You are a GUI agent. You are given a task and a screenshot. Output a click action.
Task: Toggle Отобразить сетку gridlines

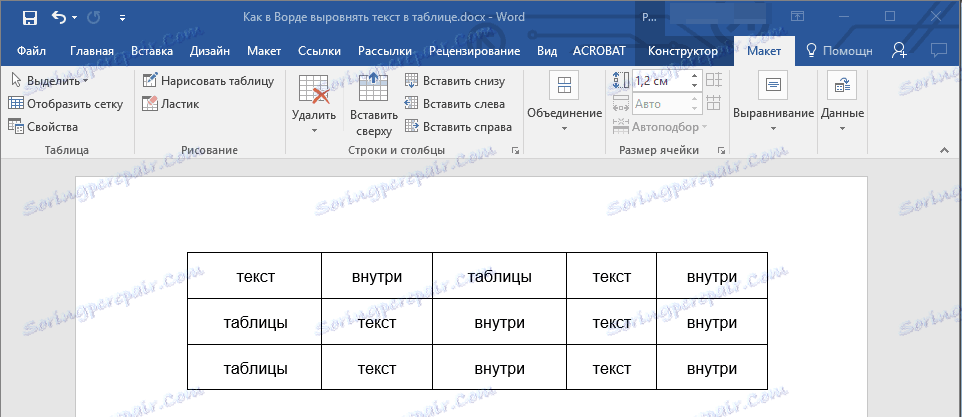coord(66,104)
